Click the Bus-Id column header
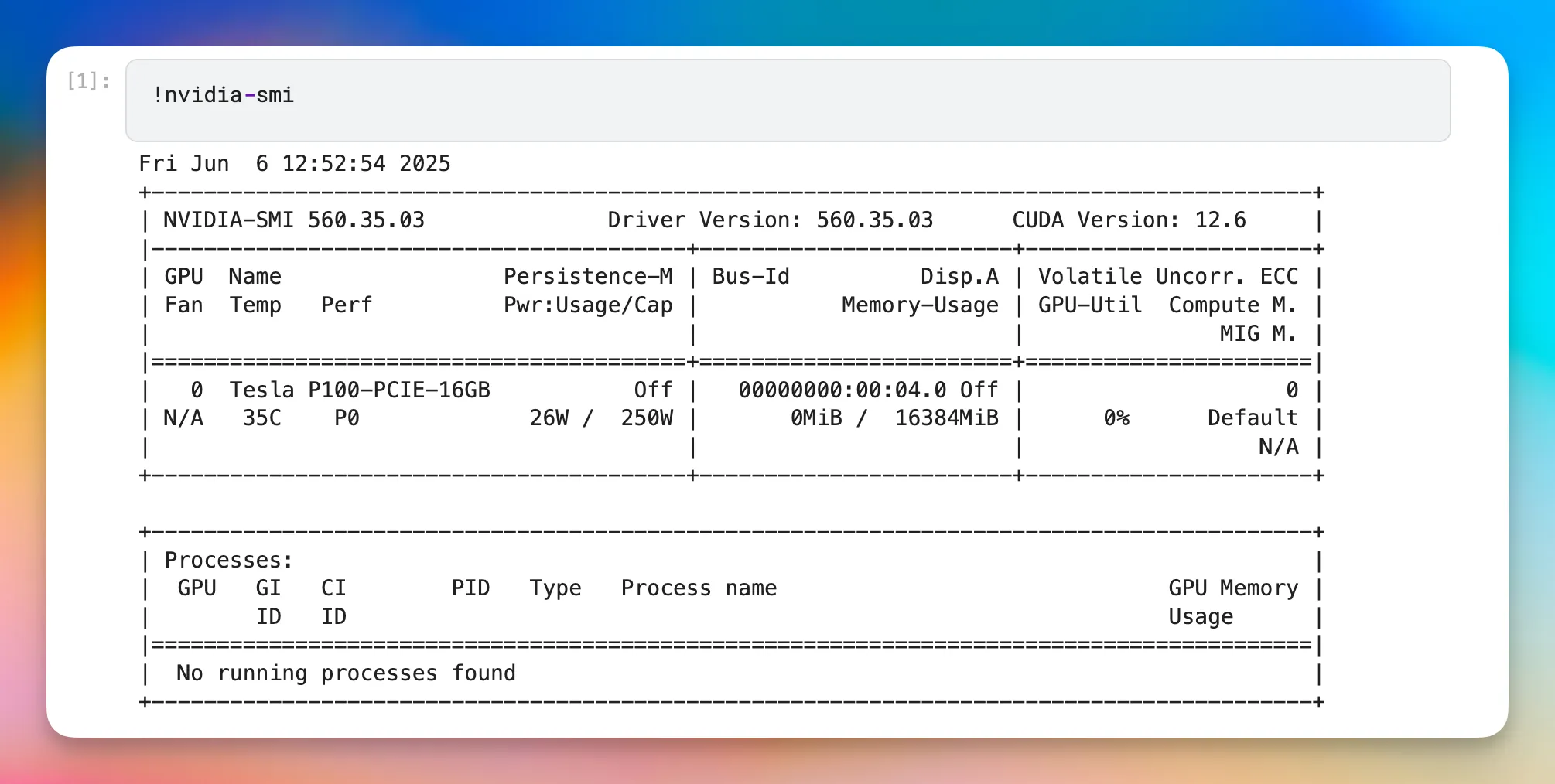1555x784 pixels. 750,277
